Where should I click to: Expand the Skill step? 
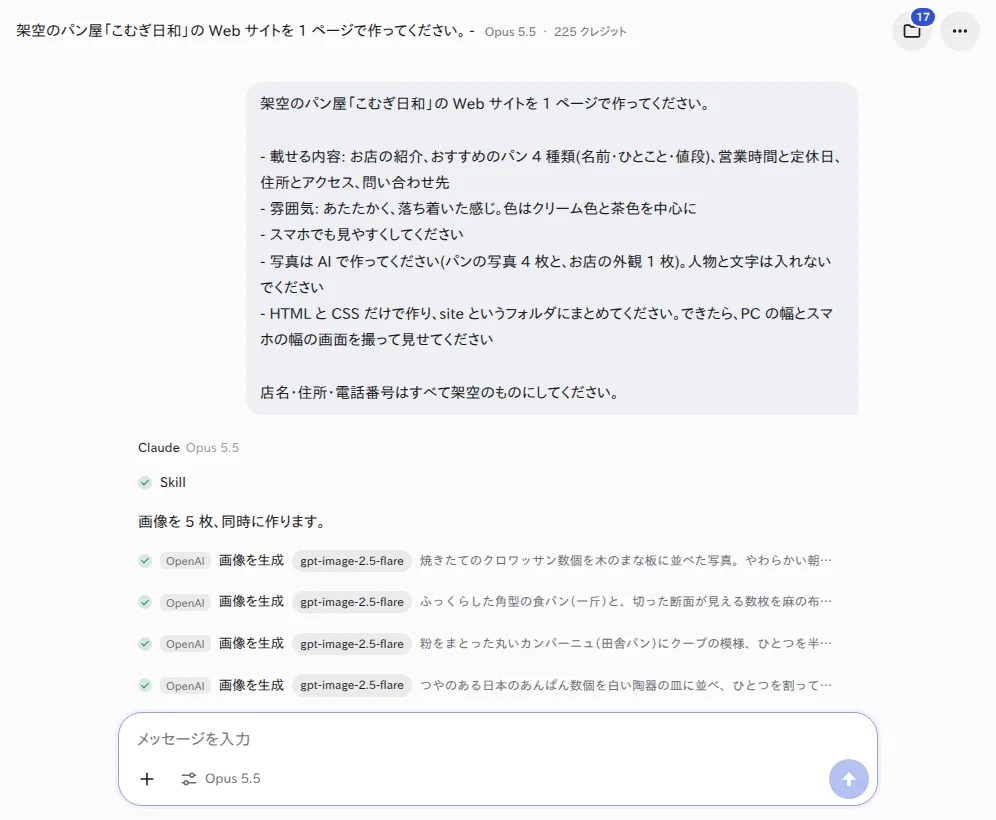click(x=173, y=483)
